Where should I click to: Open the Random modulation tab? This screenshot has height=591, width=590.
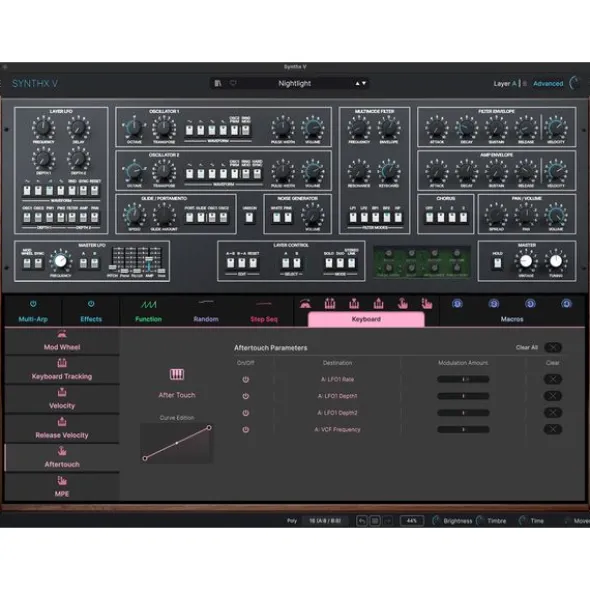click(206, 319)
